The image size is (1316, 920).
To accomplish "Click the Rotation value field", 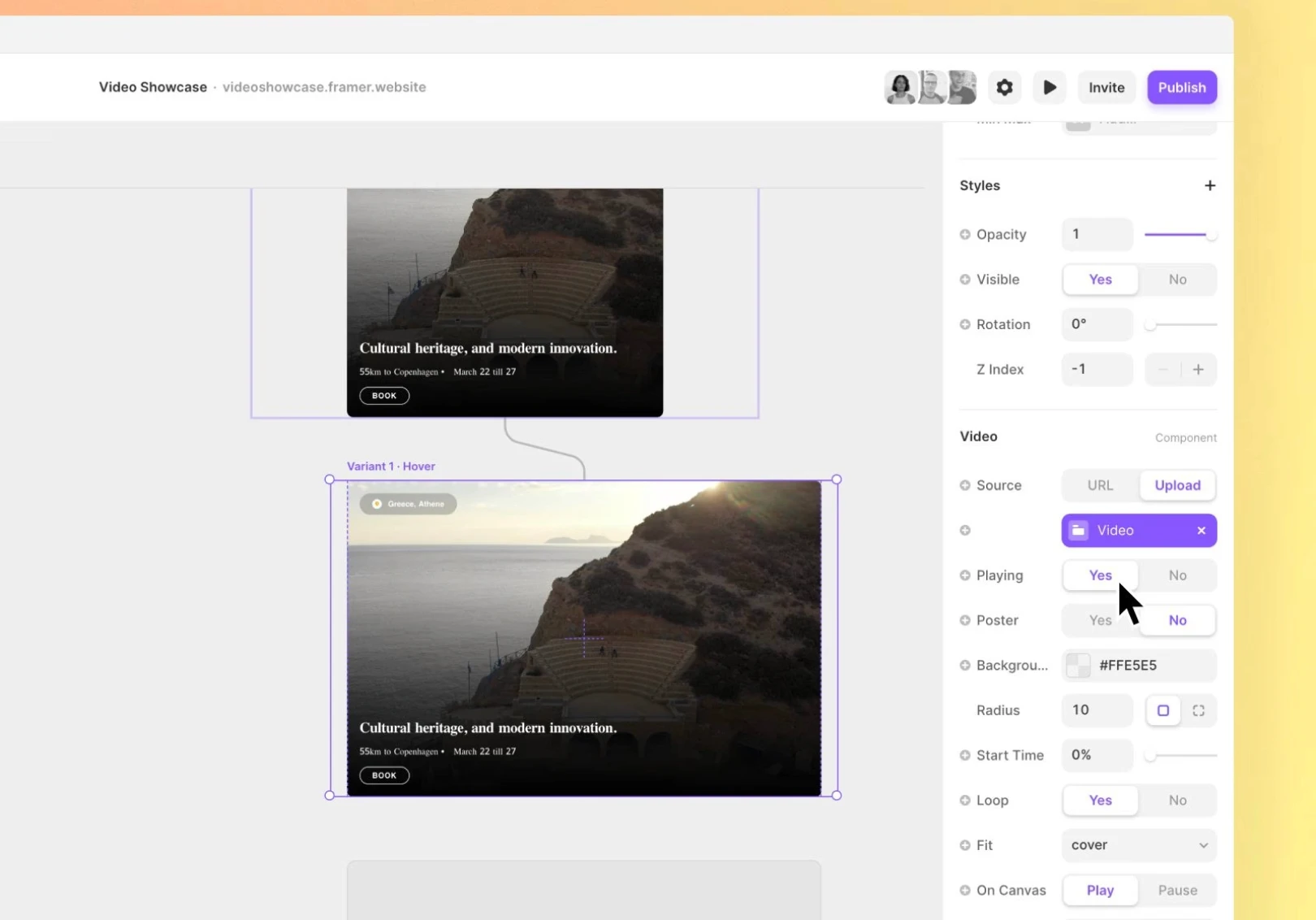I will click(1097, 324).
